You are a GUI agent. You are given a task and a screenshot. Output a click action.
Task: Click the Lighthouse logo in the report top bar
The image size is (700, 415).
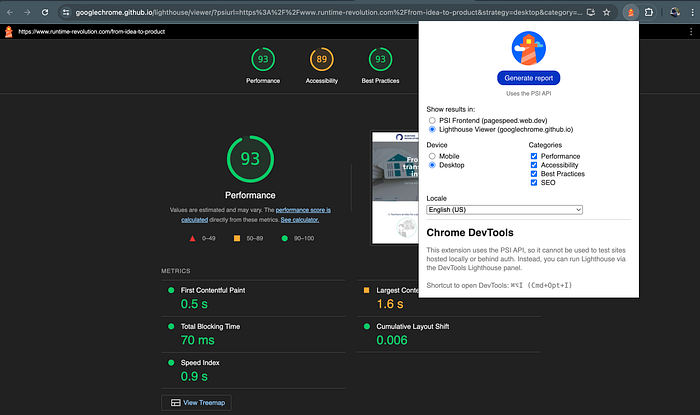coord(8,32)
